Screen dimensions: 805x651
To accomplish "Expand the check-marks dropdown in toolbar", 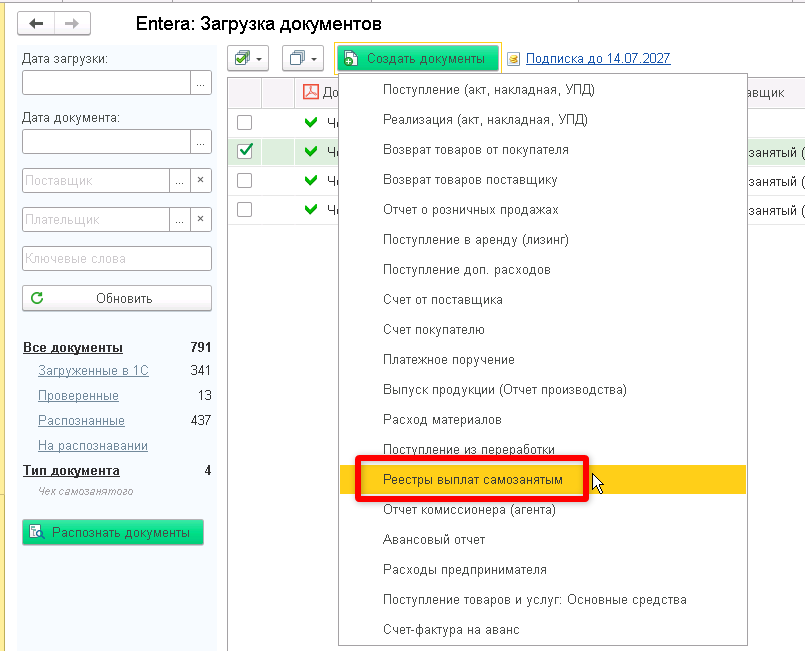I will [x=249, y=59].
